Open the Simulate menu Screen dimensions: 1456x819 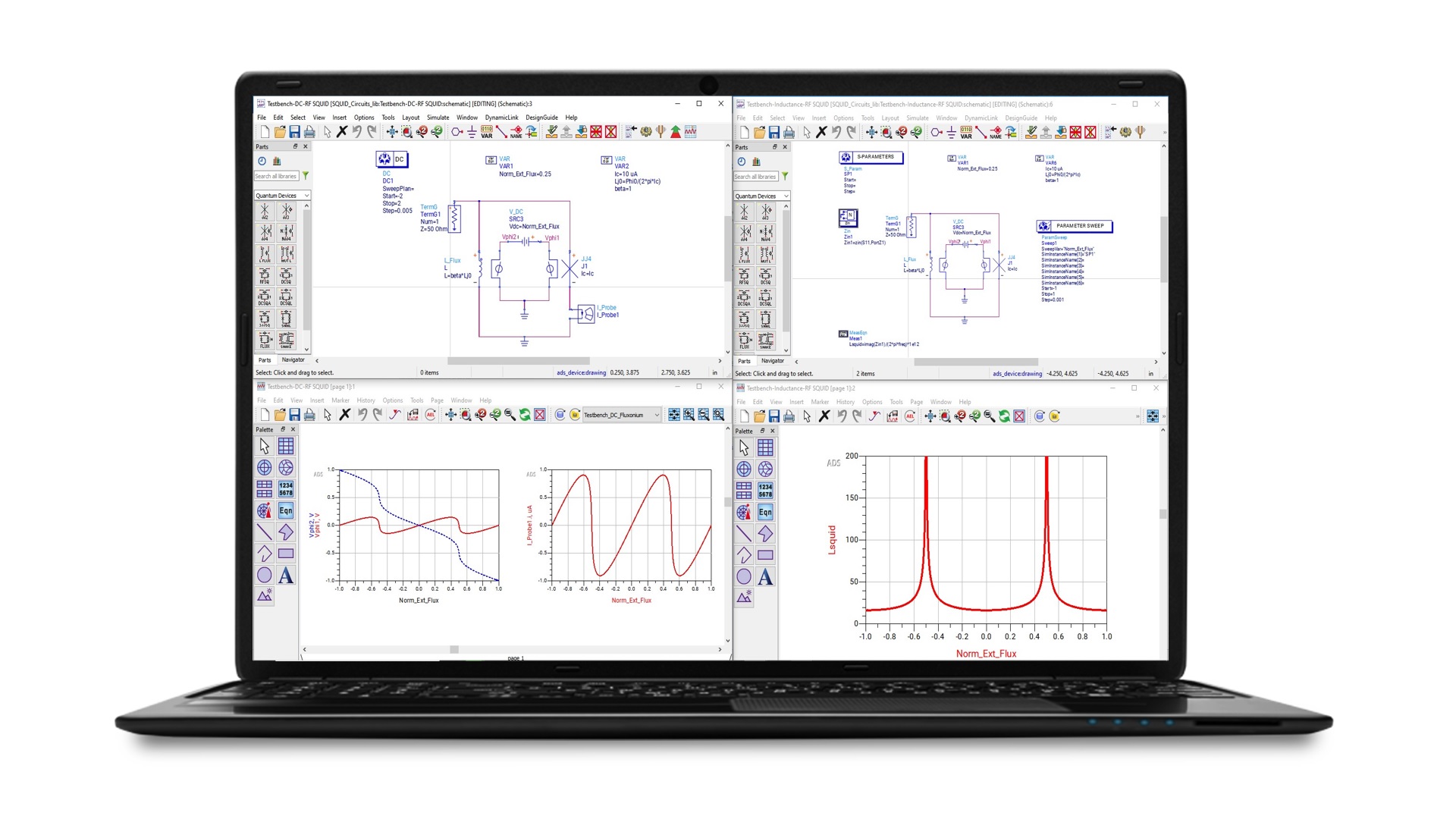pos(438,117)
